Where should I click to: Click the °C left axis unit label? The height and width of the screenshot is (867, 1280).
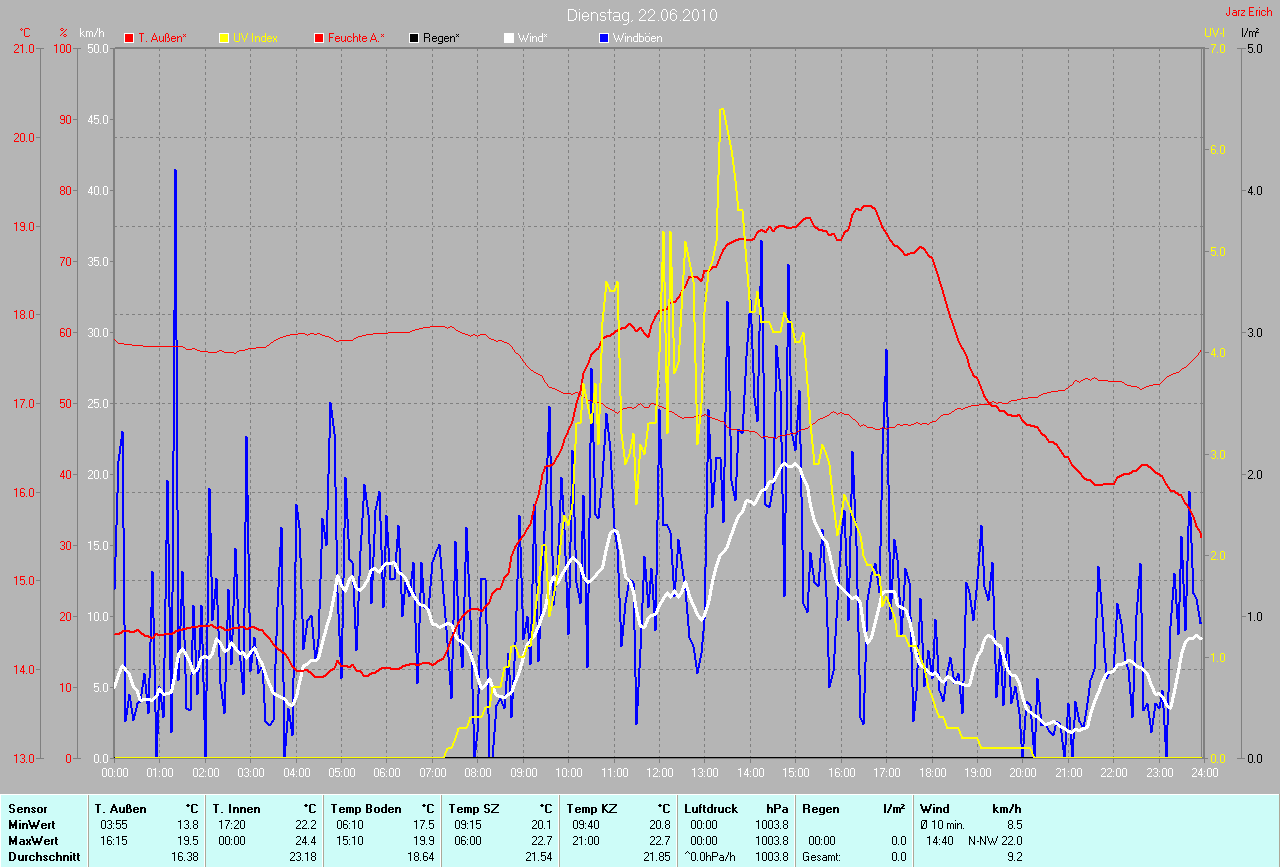point(26,33)
